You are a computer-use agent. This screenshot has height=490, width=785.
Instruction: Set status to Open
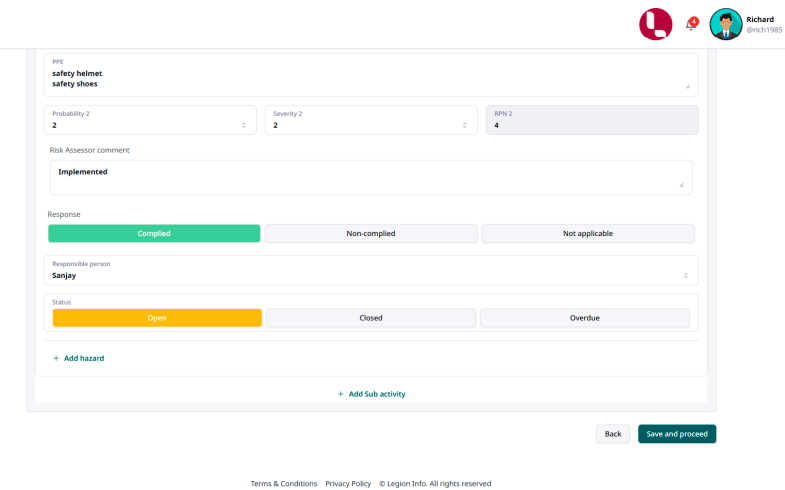[157, 318]
